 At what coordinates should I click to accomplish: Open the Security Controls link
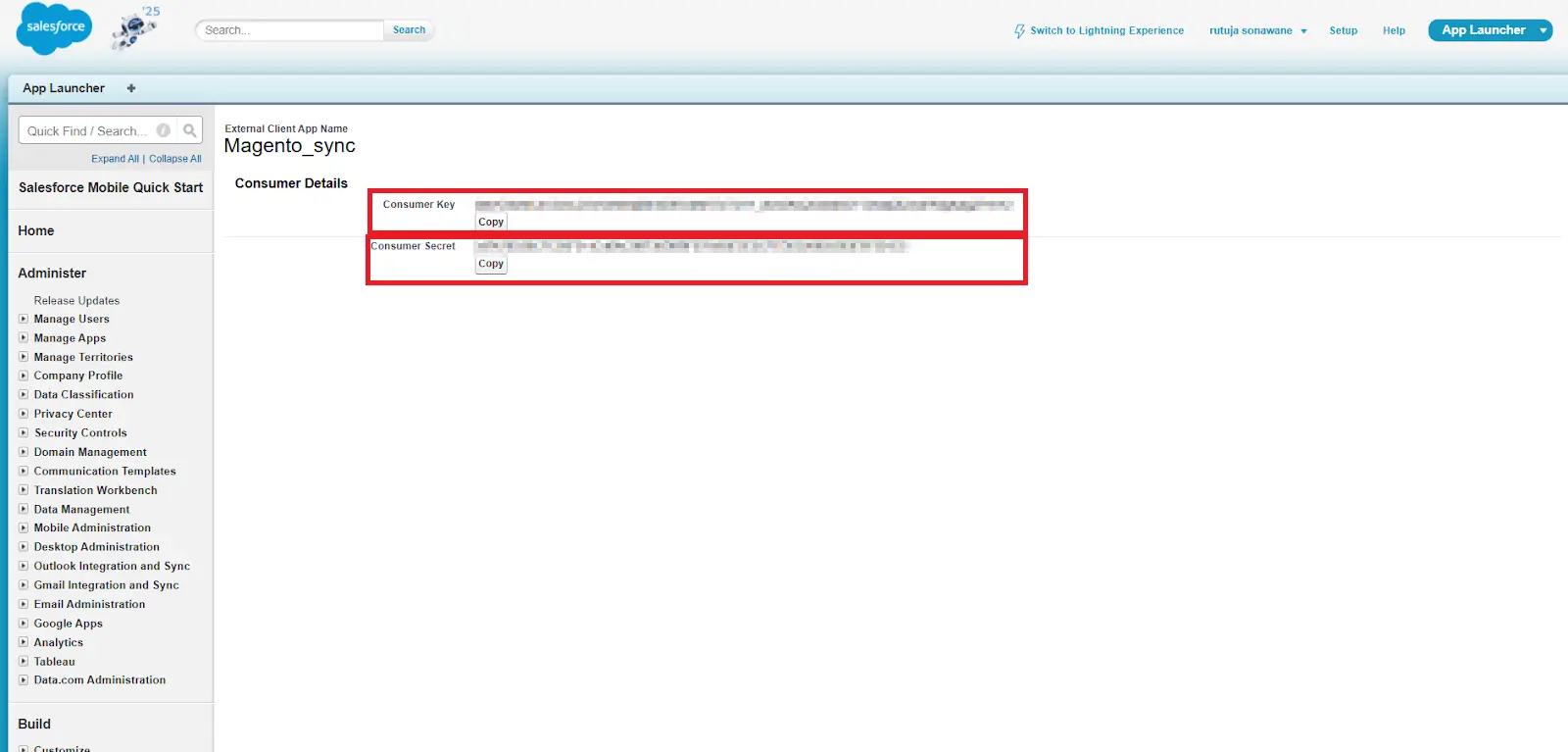(80, 432)
